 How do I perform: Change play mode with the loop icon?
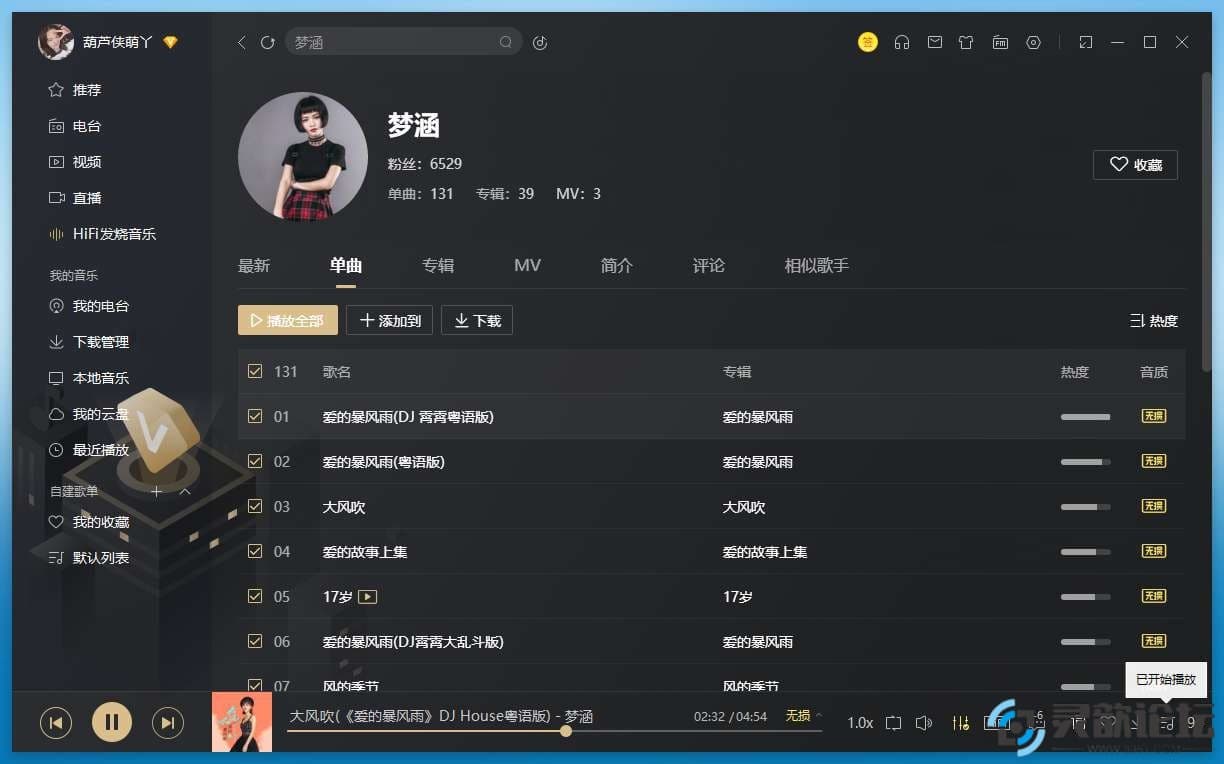coord(894,722)
